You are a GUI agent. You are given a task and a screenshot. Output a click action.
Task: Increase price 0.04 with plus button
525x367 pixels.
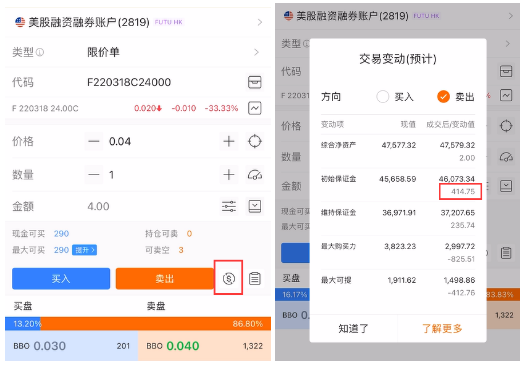click(x=229, y=141)
